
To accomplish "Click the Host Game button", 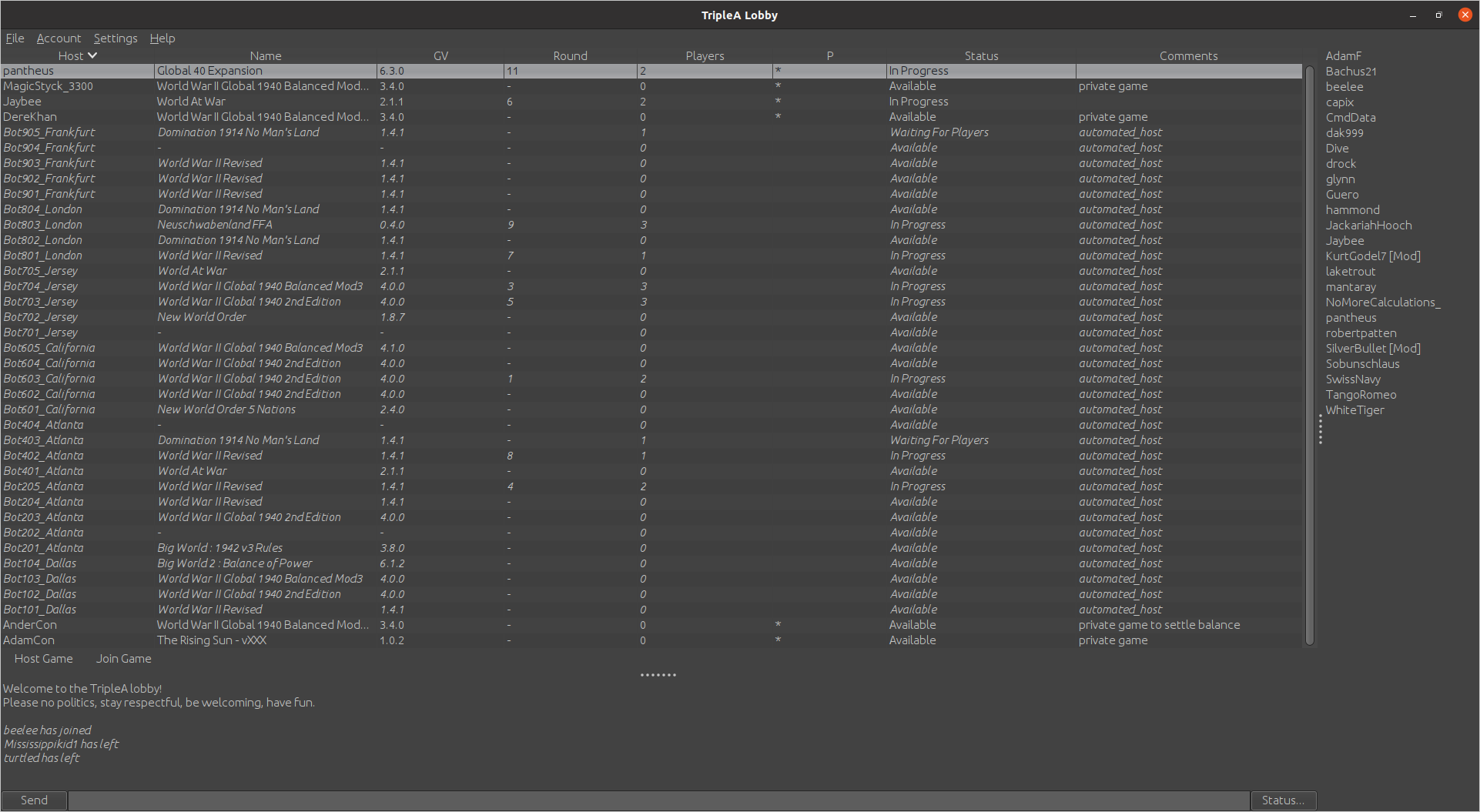I will pos(44,659).
